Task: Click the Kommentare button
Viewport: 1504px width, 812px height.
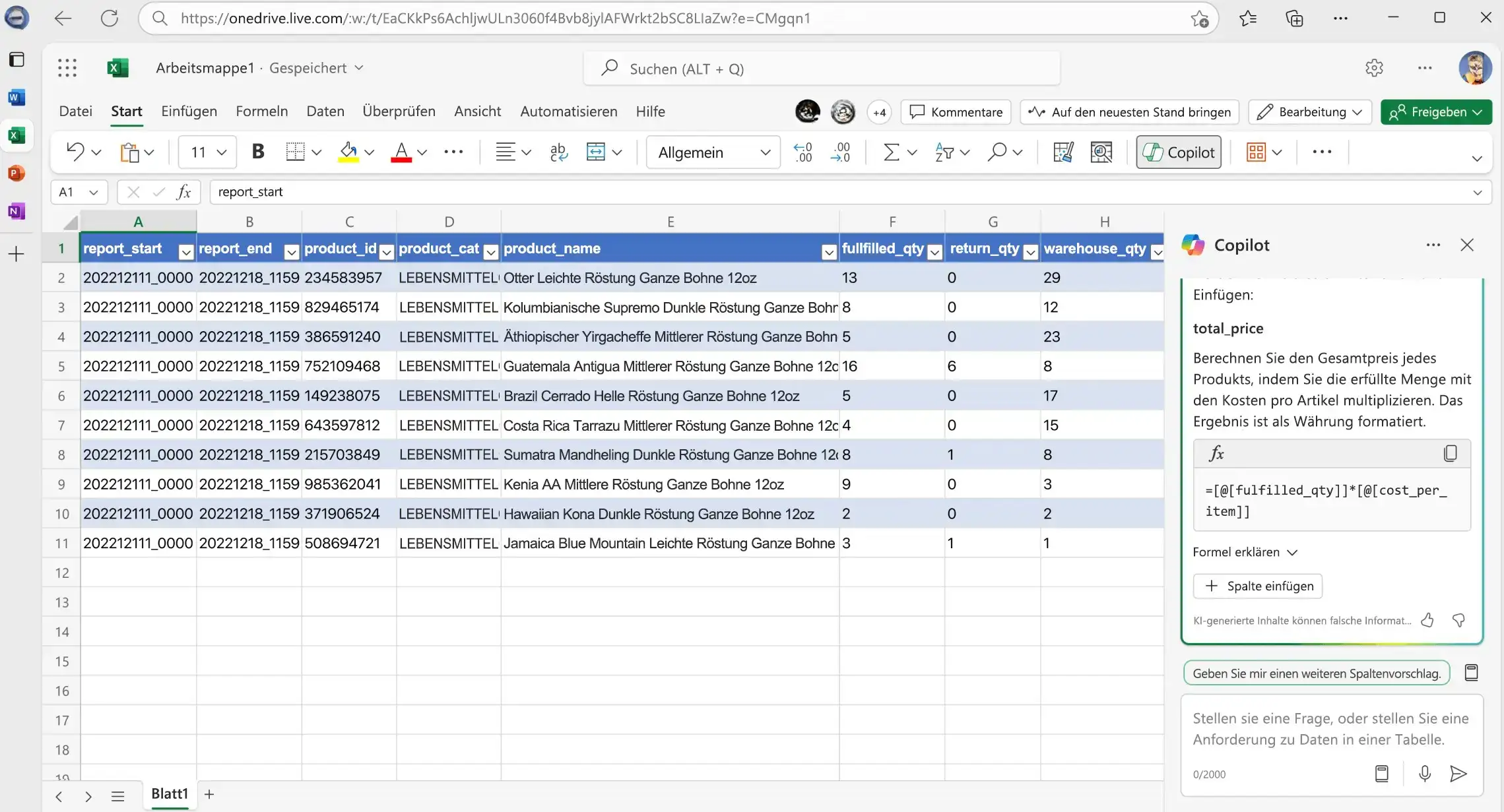Action: [x=956, y=111]
